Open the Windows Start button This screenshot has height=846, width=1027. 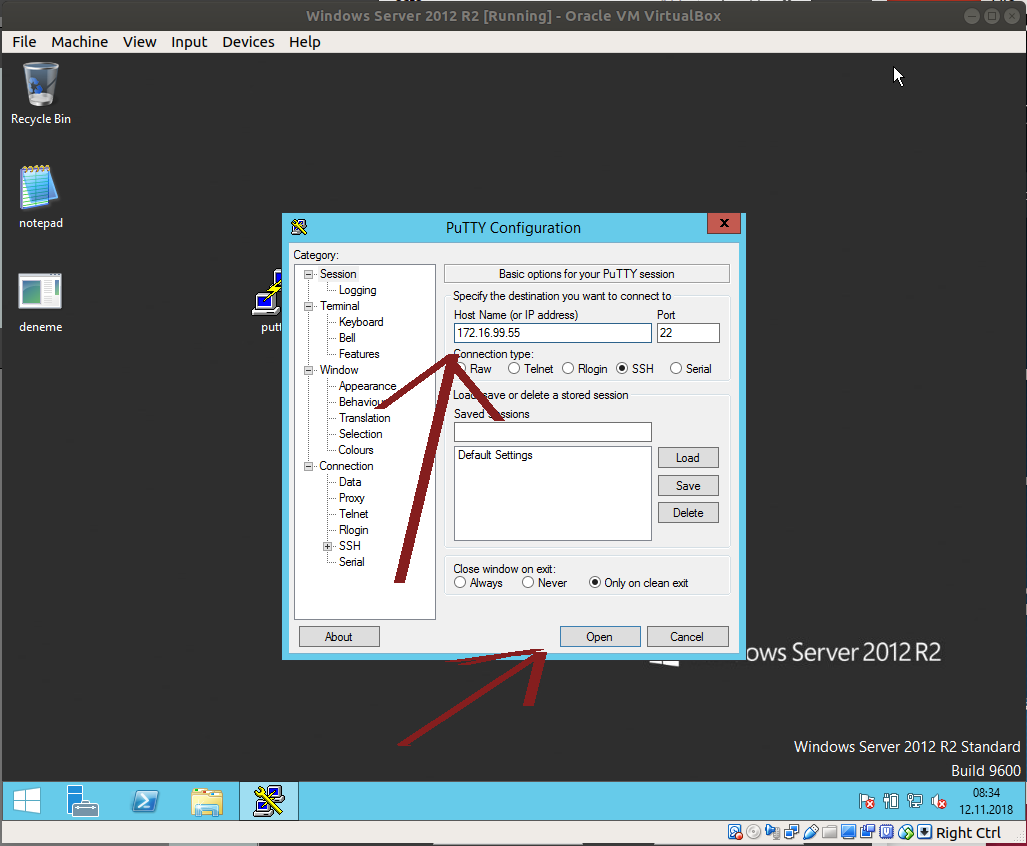[27, 801]
